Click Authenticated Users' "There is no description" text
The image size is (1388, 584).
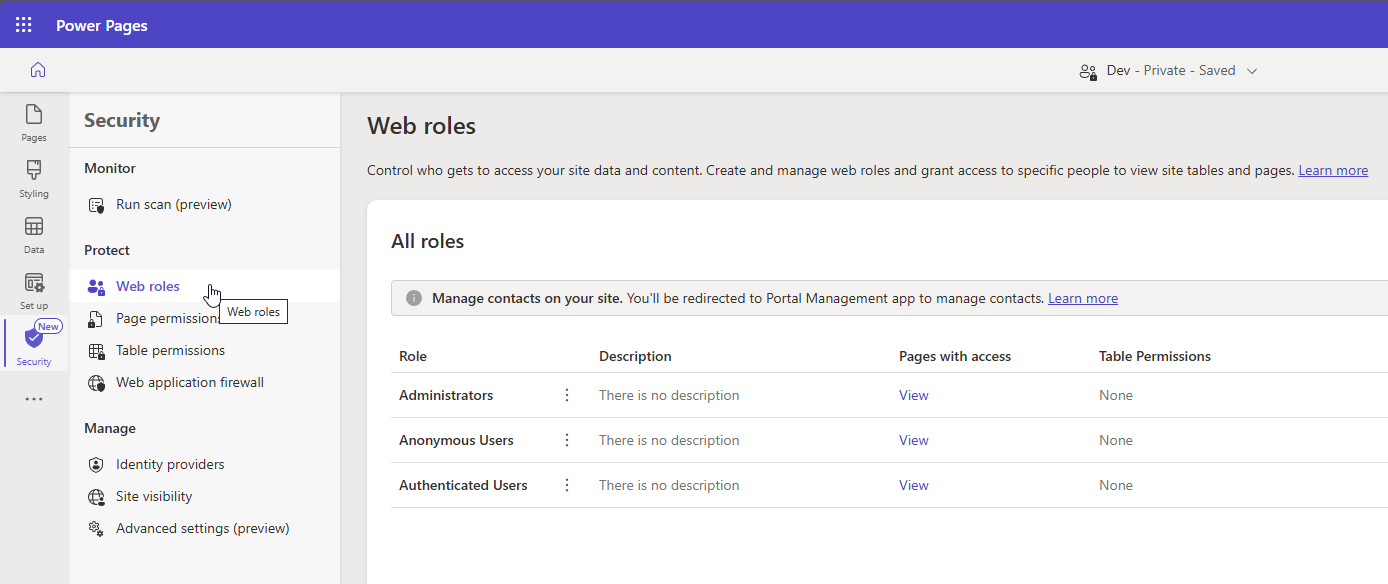click(669, 485)
